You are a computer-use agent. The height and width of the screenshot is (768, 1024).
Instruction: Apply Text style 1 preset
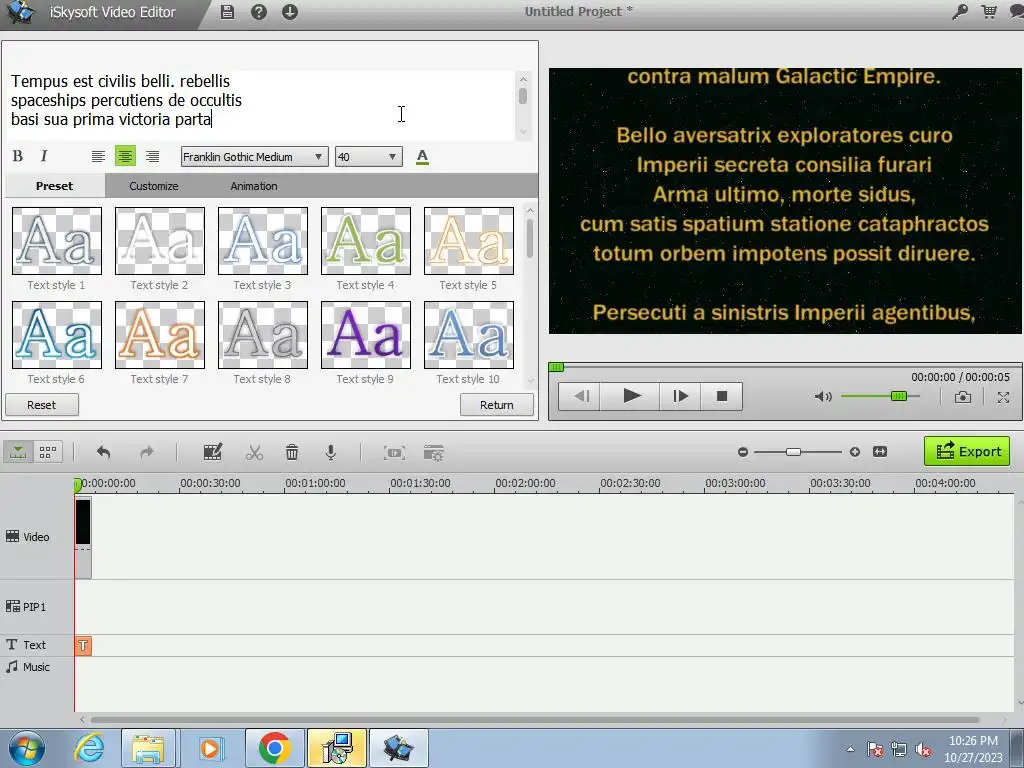(x=57, y=241)
